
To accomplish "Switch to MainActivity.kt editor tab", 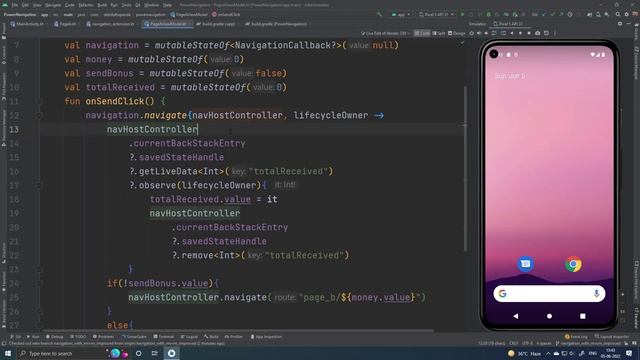I will coord(27,24).
